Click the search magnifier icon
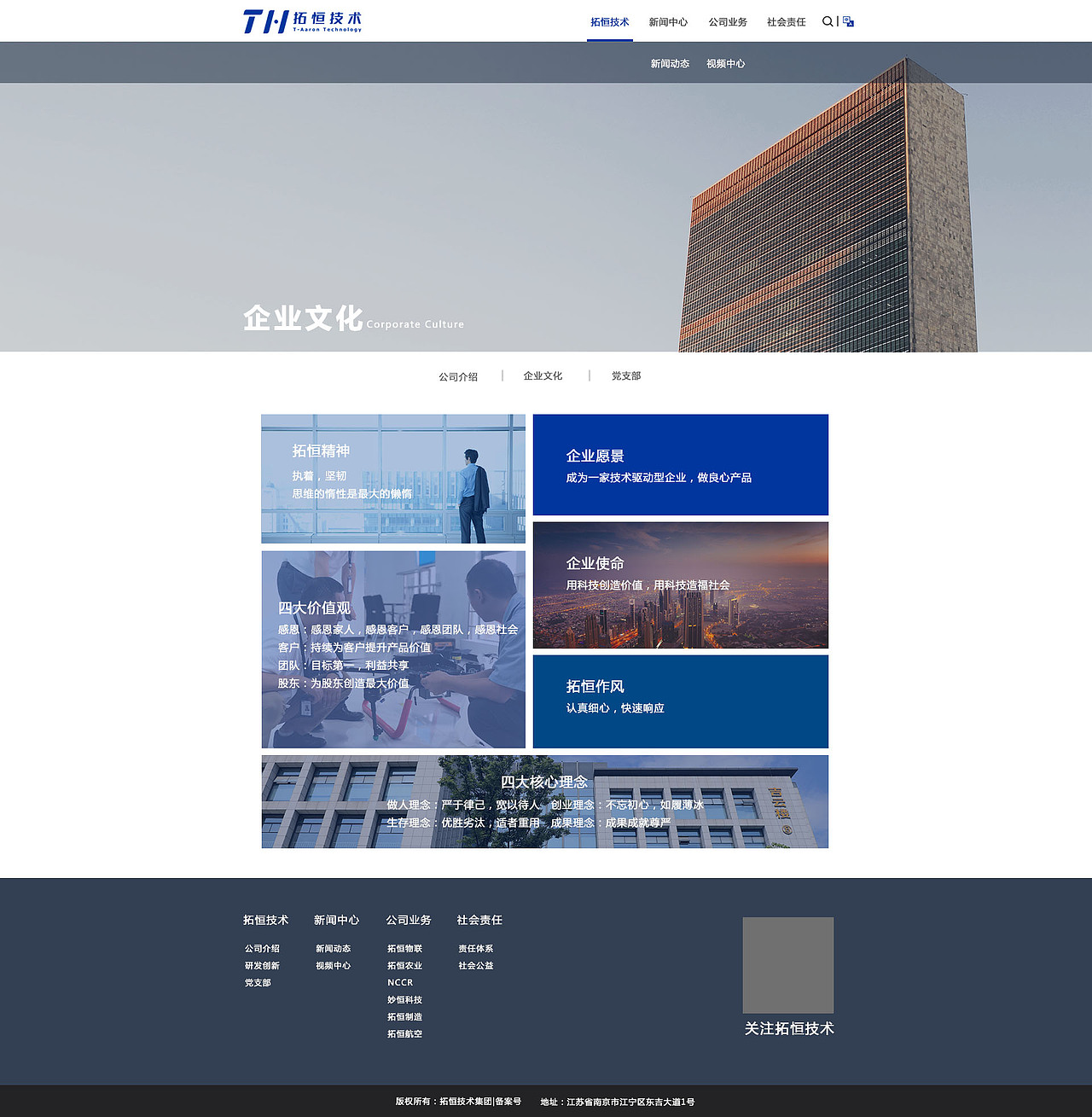Viewport: 1092px width, 1117px height. tap(828, 21)
